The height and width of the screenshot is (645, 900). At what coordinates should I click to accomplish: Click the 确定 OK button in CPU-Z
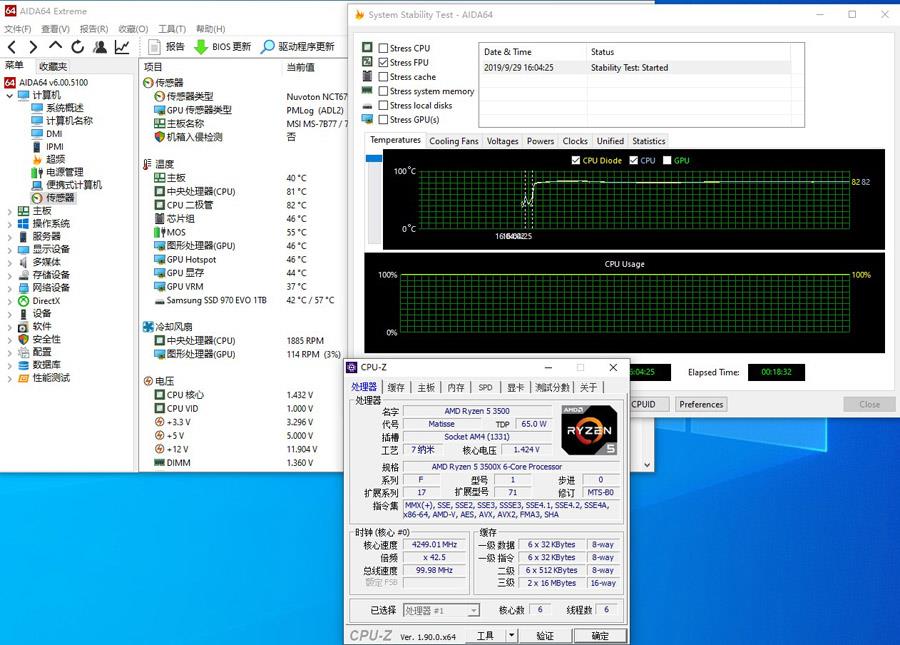[x=600, y=635]
